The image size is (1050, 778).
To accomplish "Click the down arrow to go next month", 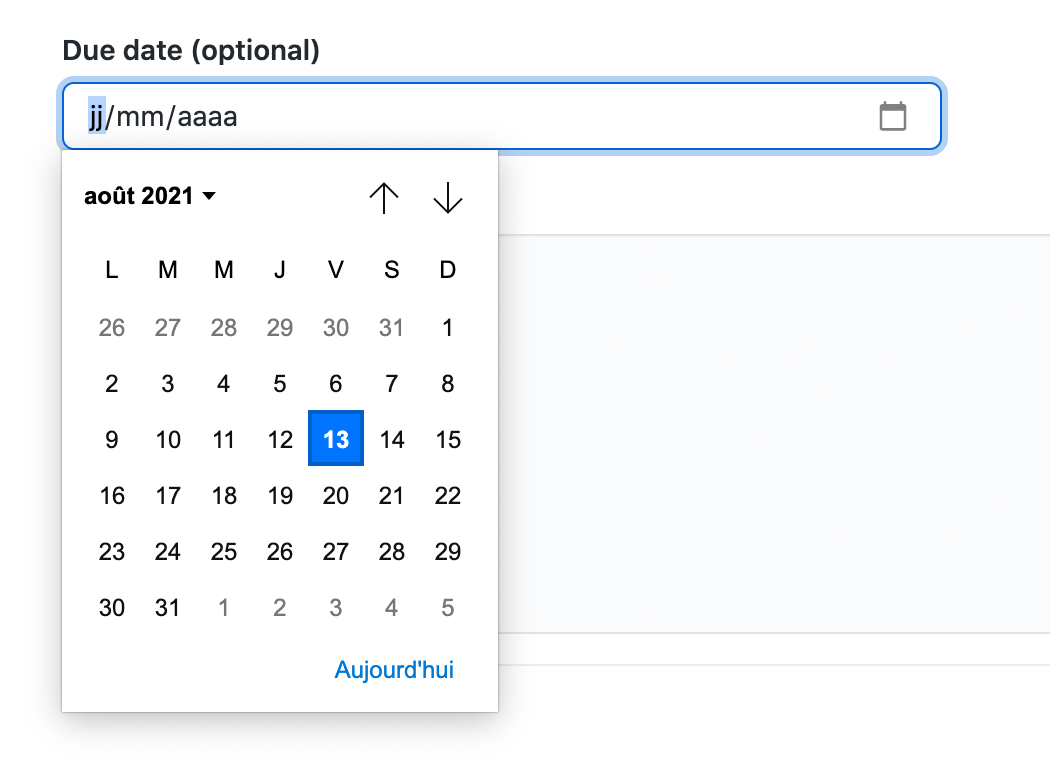I will coord(447,197).
